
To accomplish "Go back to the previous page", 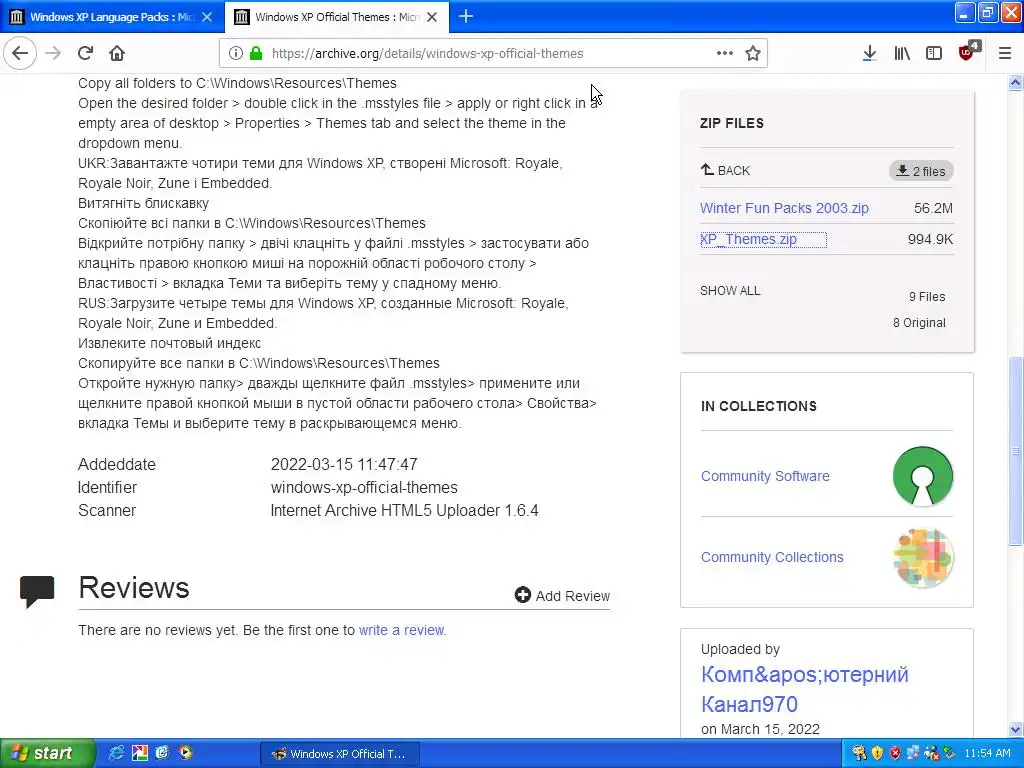I will pos(20,53).
